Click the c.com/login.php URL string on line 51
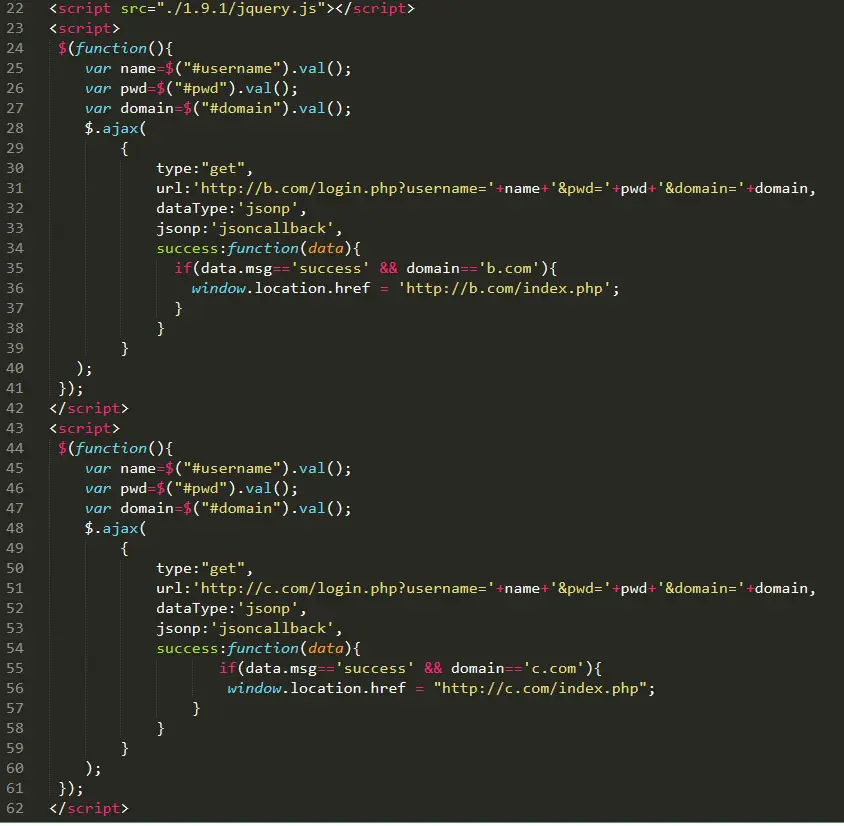 pyautogui.click(x=344, y=589)
